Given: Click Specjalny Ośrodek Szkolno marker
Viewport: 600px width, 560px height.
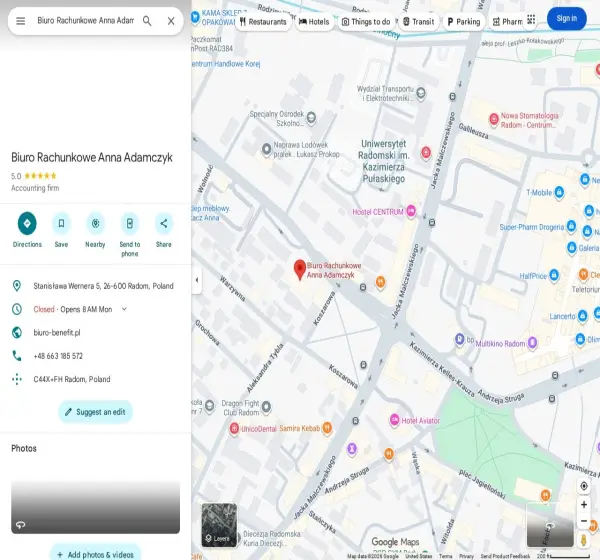Looking at the screenshot, I should [311, 117].
